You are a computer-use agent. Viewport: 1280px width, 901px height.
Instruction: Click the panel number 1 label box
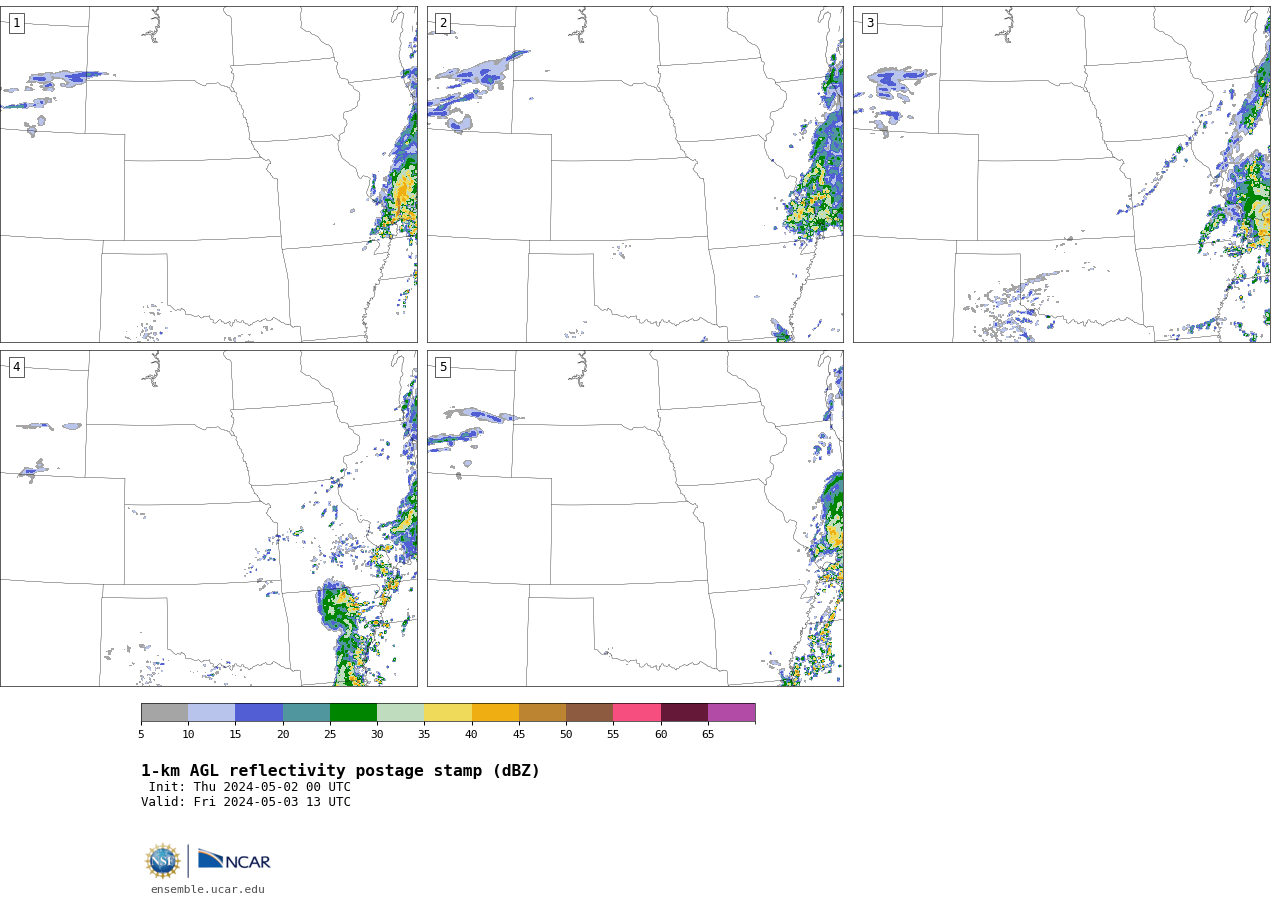pyautogui.click(x=16, y=23)
